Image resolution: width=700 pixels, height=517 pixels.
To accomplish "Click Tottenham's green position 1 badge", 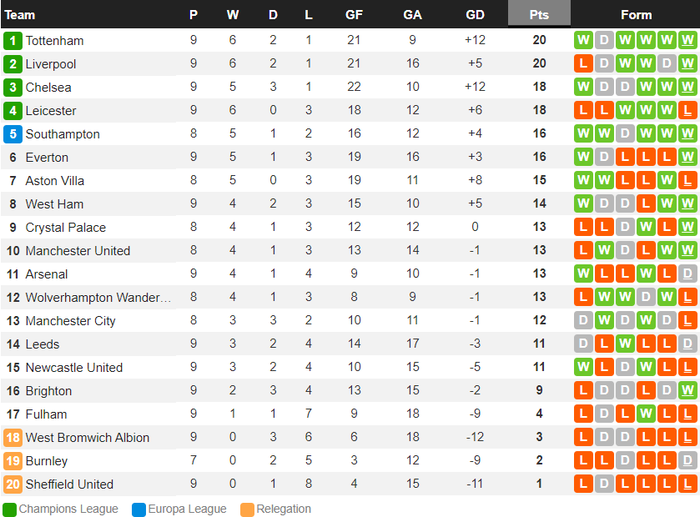I will (x=13, y=41).
